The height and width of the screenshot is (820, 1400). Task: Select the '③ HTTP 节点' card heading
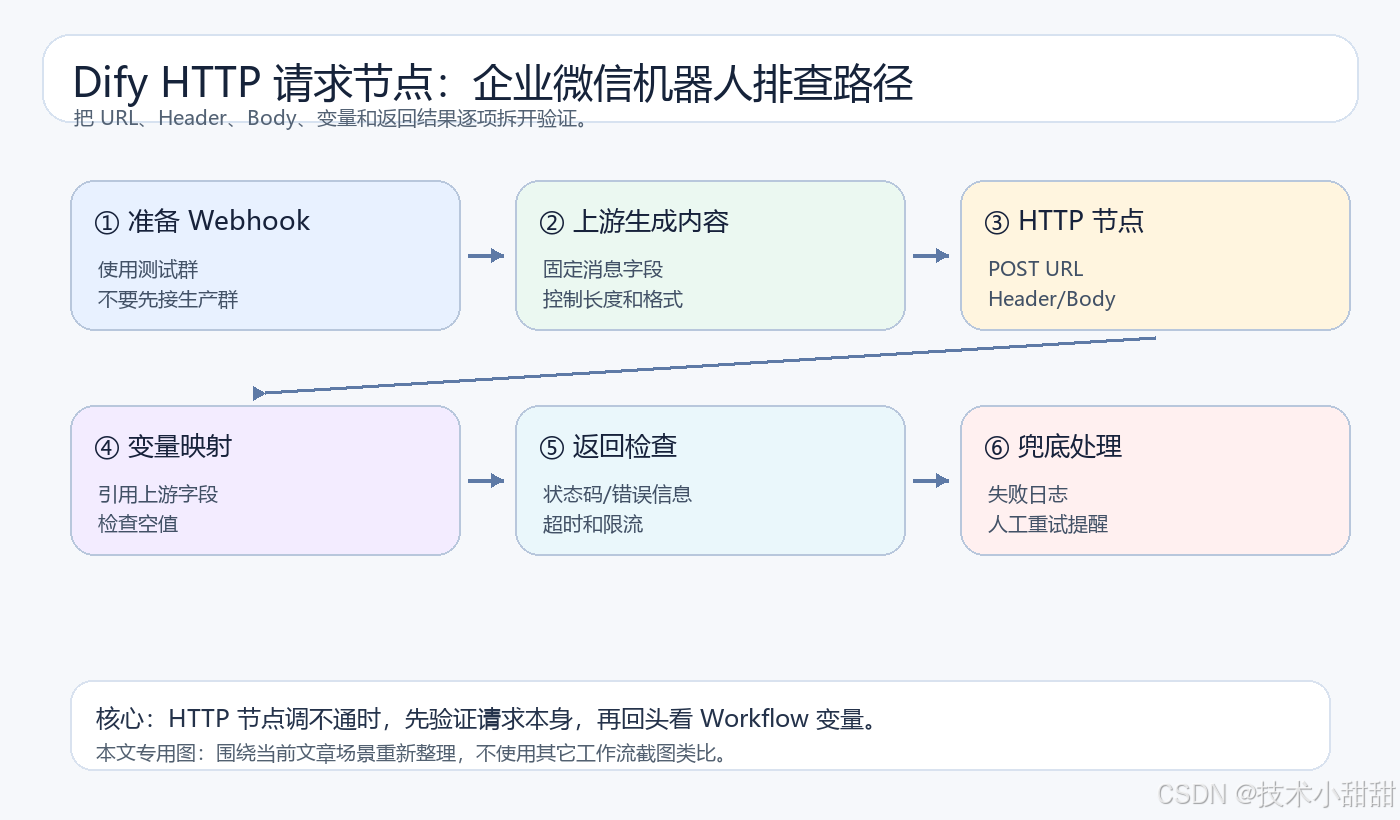coord(1064,221)
